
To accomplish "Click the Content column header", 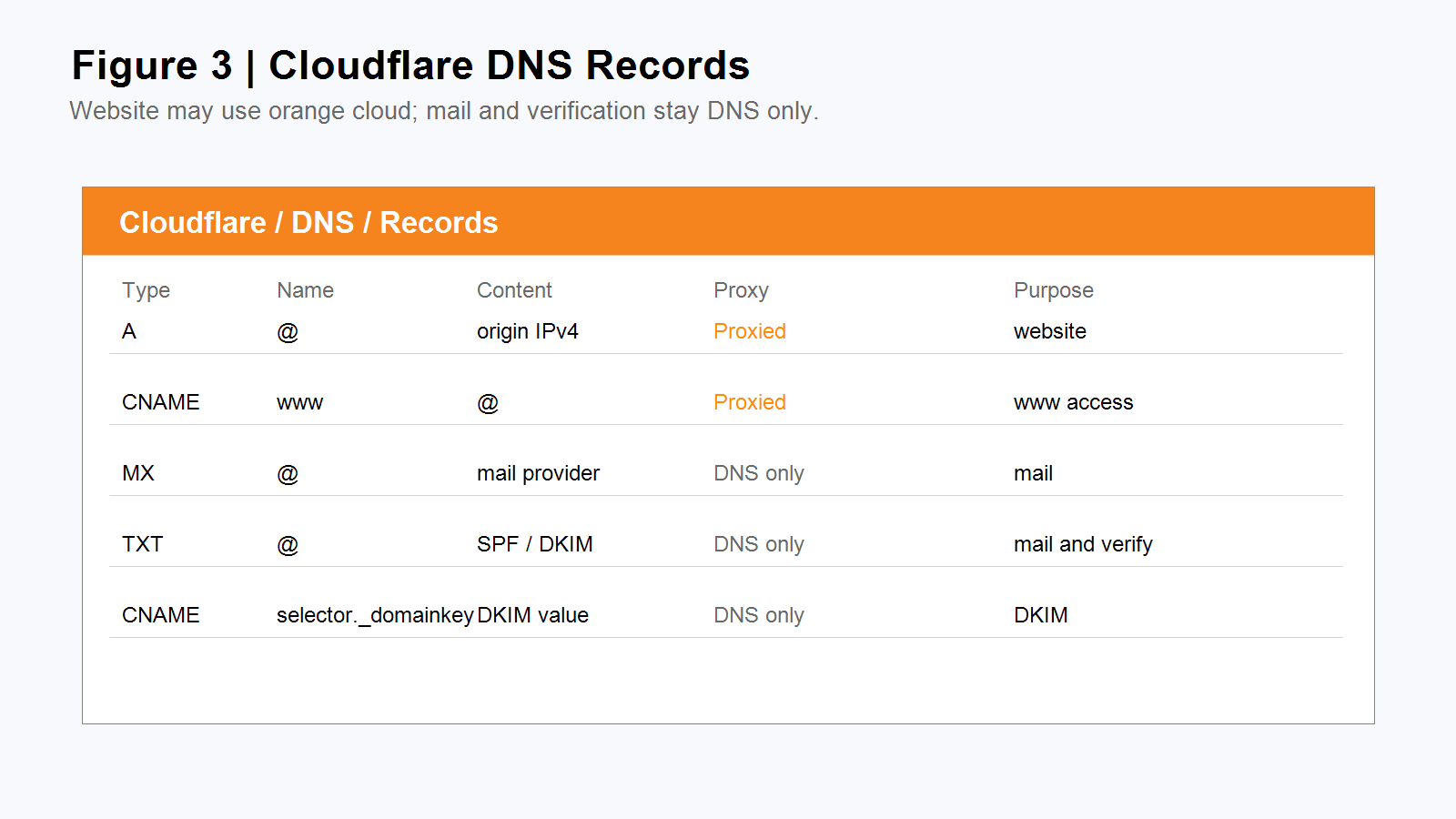I will point(514,290).
